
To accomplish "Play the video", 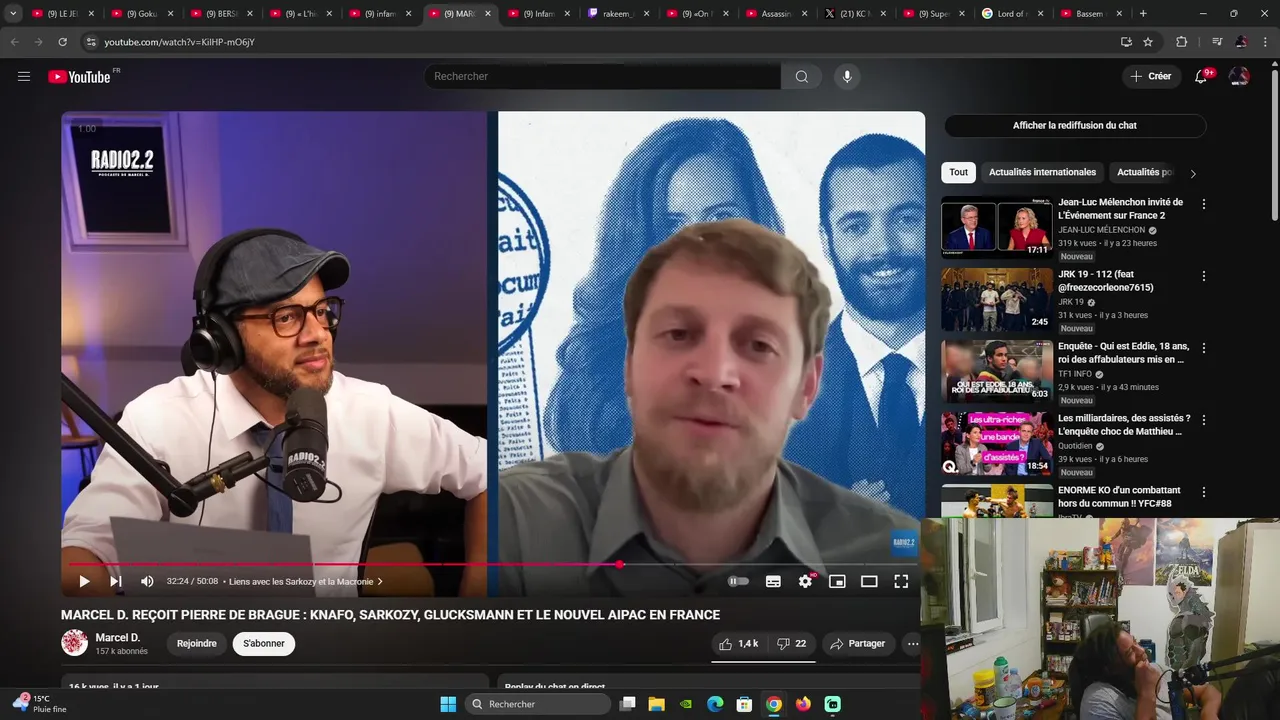I will coord(84,581).
